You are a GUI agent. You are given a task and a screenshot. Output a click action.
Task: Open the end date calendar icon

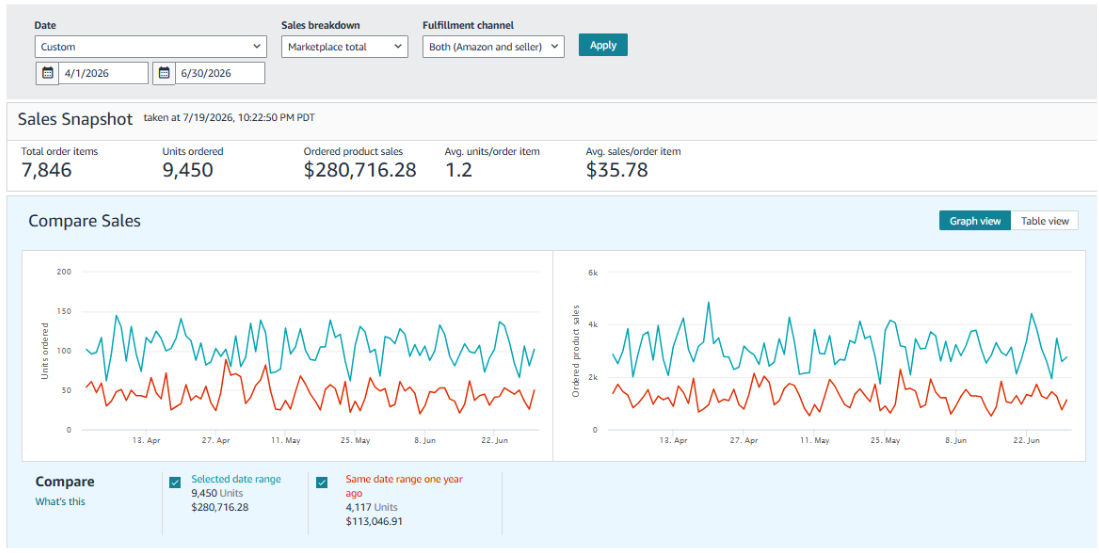point(164,73)
